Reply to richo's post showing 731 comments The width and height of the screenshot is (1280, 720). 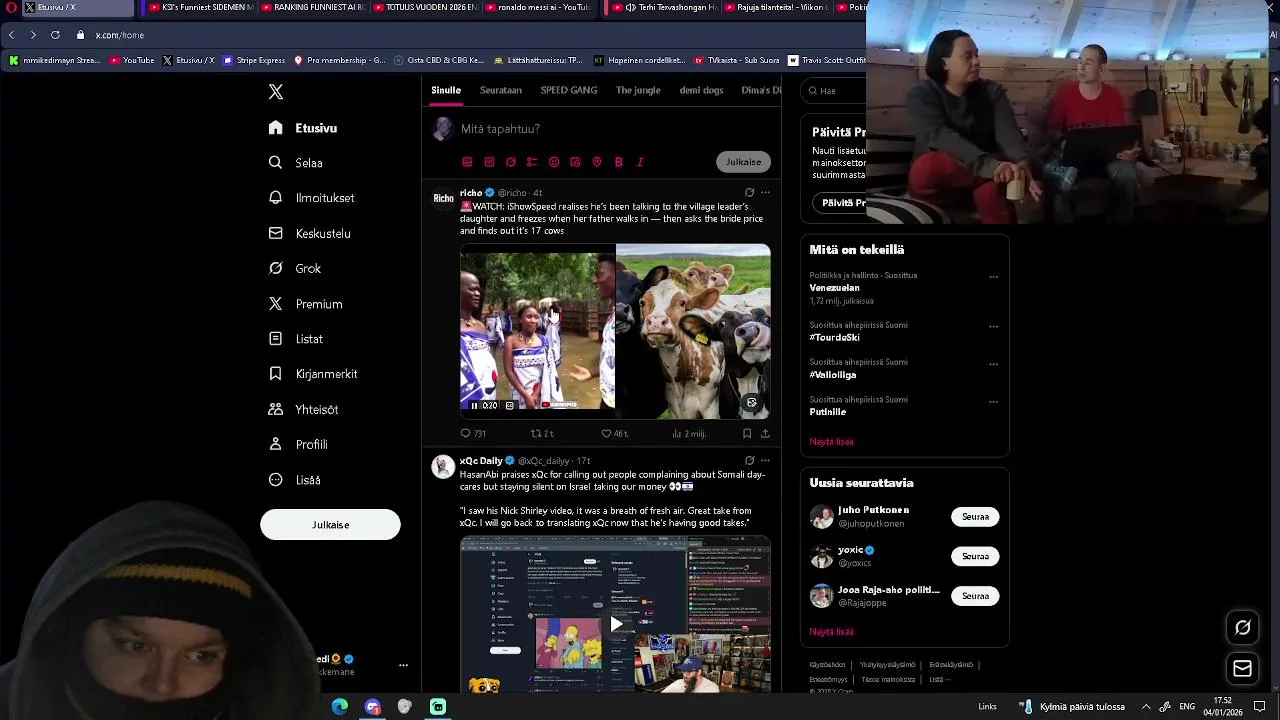[473, 434]
